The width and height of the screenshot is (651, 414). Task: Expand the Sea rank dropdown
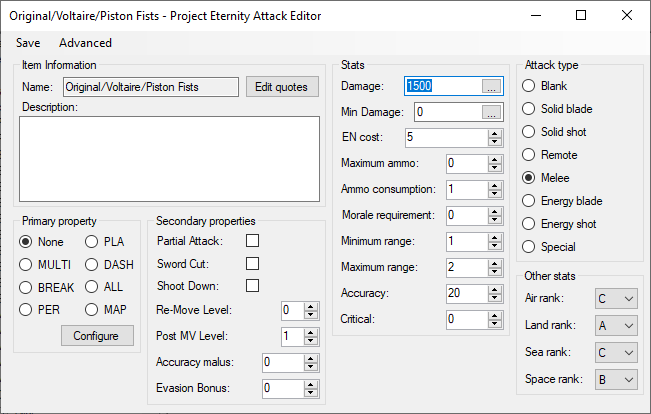coord(616,353)
